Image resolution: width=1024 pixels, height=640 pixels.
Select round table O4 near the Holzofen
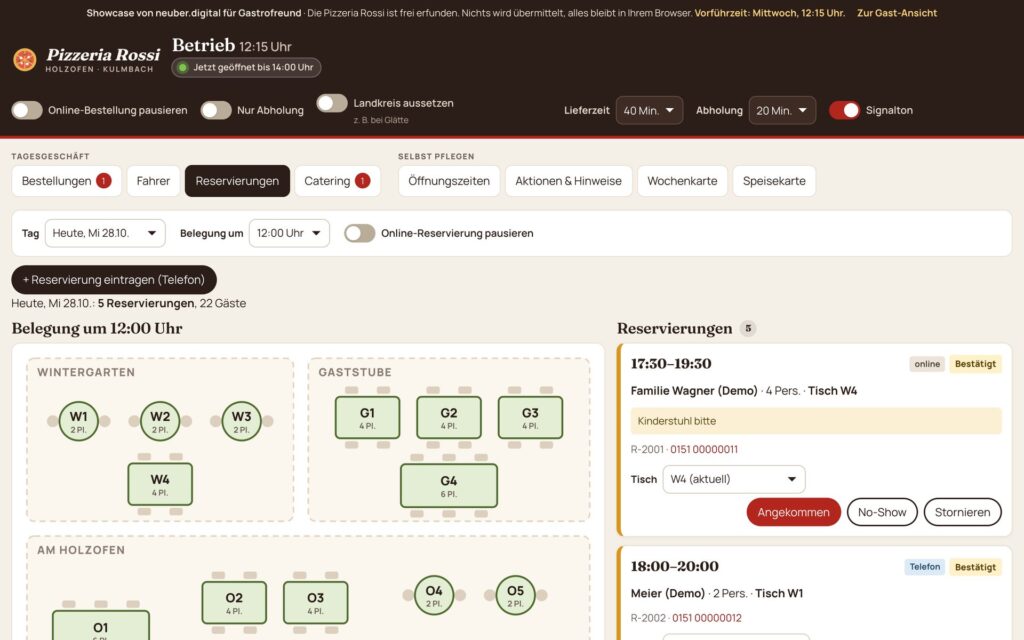(434, 595)
